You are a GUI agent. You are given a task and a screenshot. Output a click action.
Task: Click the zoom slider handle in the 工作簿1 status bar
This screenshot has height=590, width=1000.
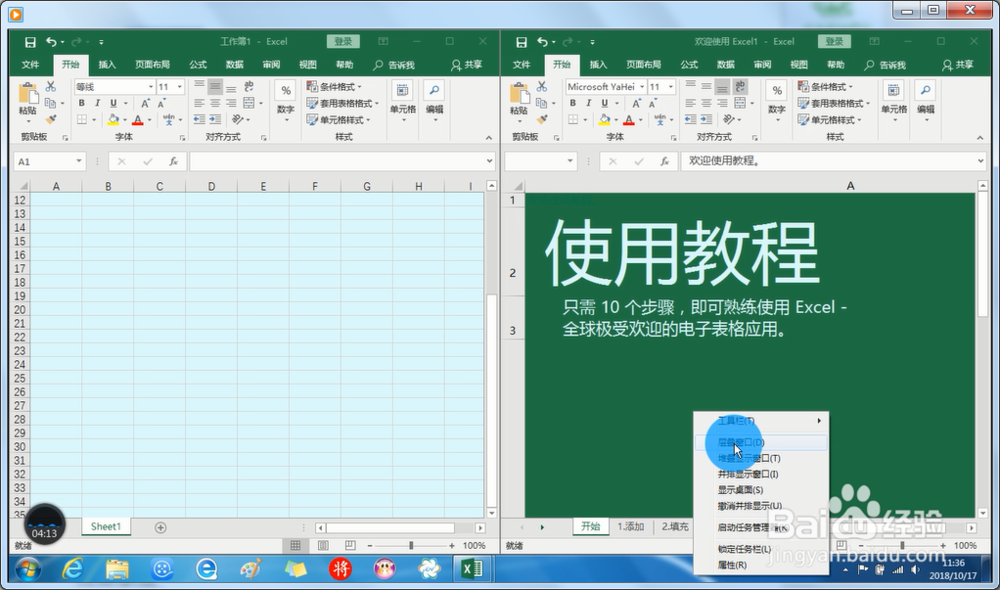(x=411, y=545)
